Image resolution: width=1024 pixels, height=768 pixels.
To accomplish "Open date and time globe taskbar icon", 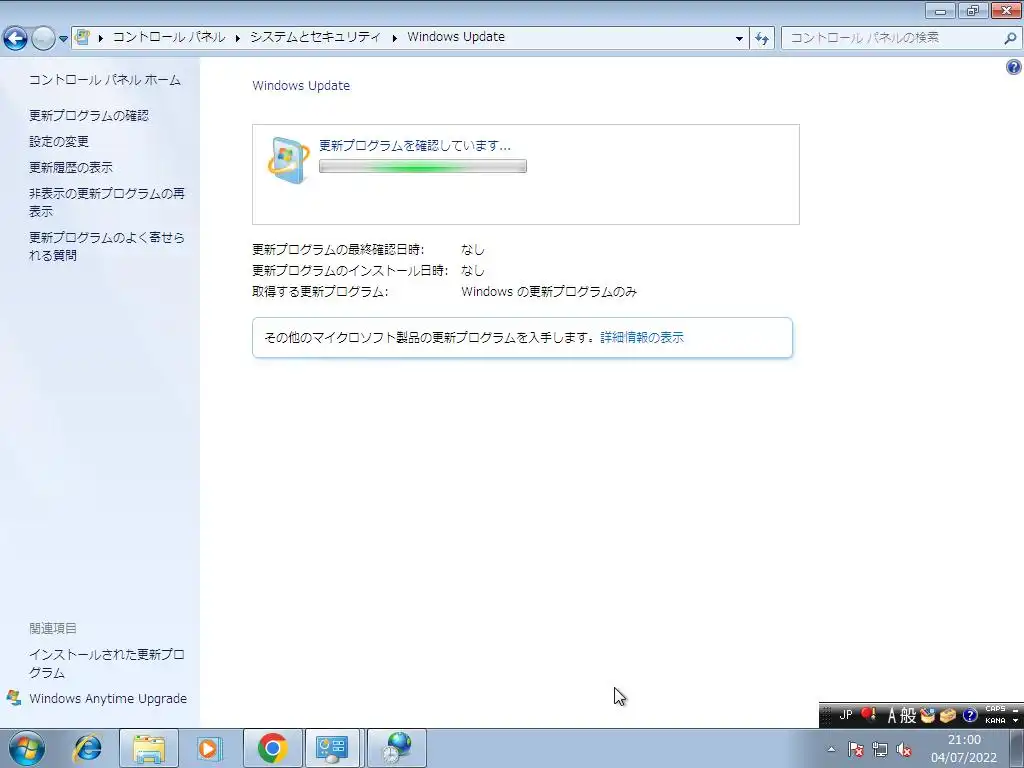I will [397, 748].
